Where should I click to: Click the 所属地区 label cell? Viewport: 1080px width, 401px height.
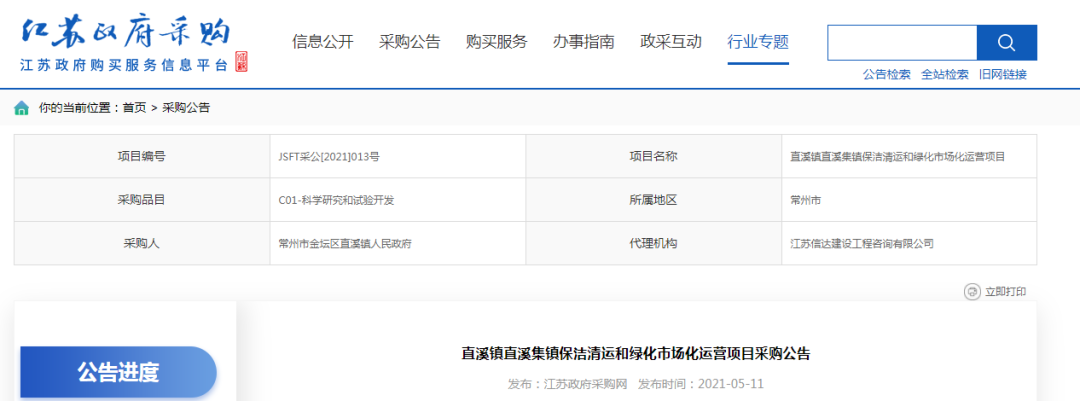654,200
